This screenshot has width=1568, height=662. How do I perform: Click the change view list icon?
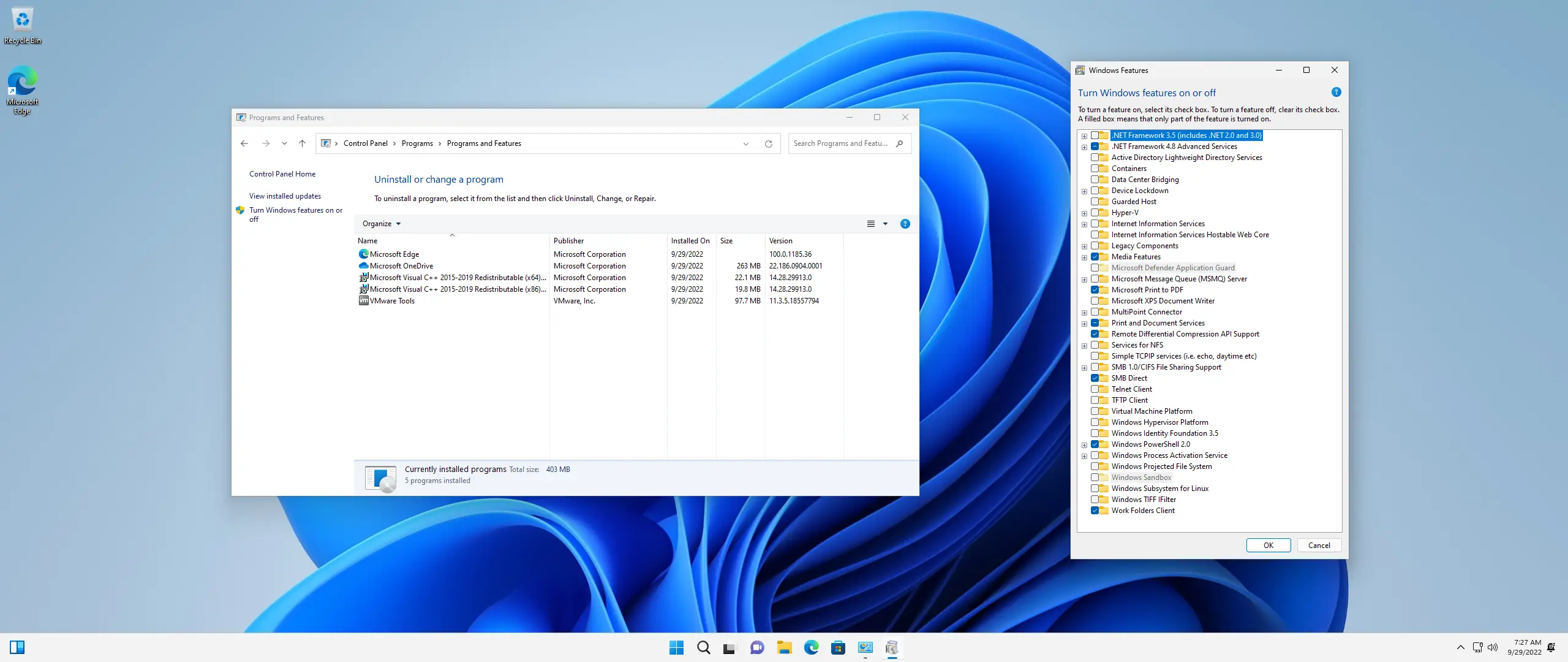coord(870,224)
